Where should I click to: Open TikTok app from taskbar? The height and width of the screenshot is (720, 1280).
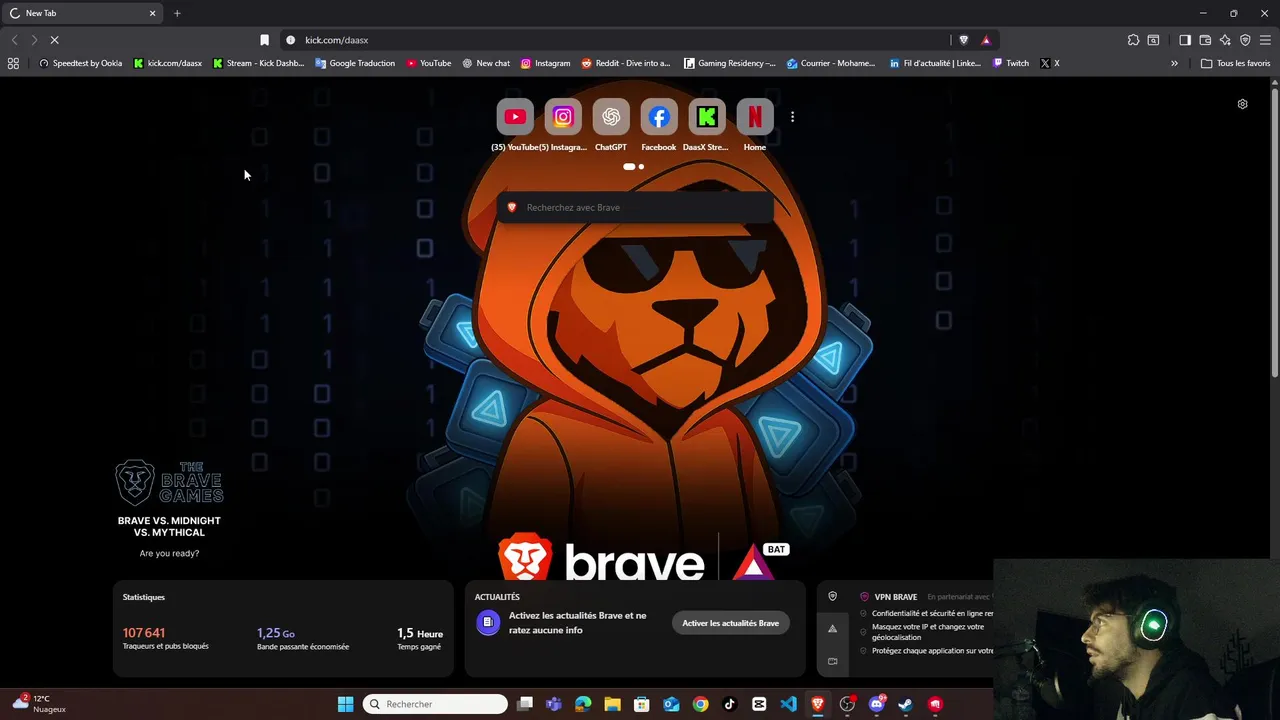(729, 704)
